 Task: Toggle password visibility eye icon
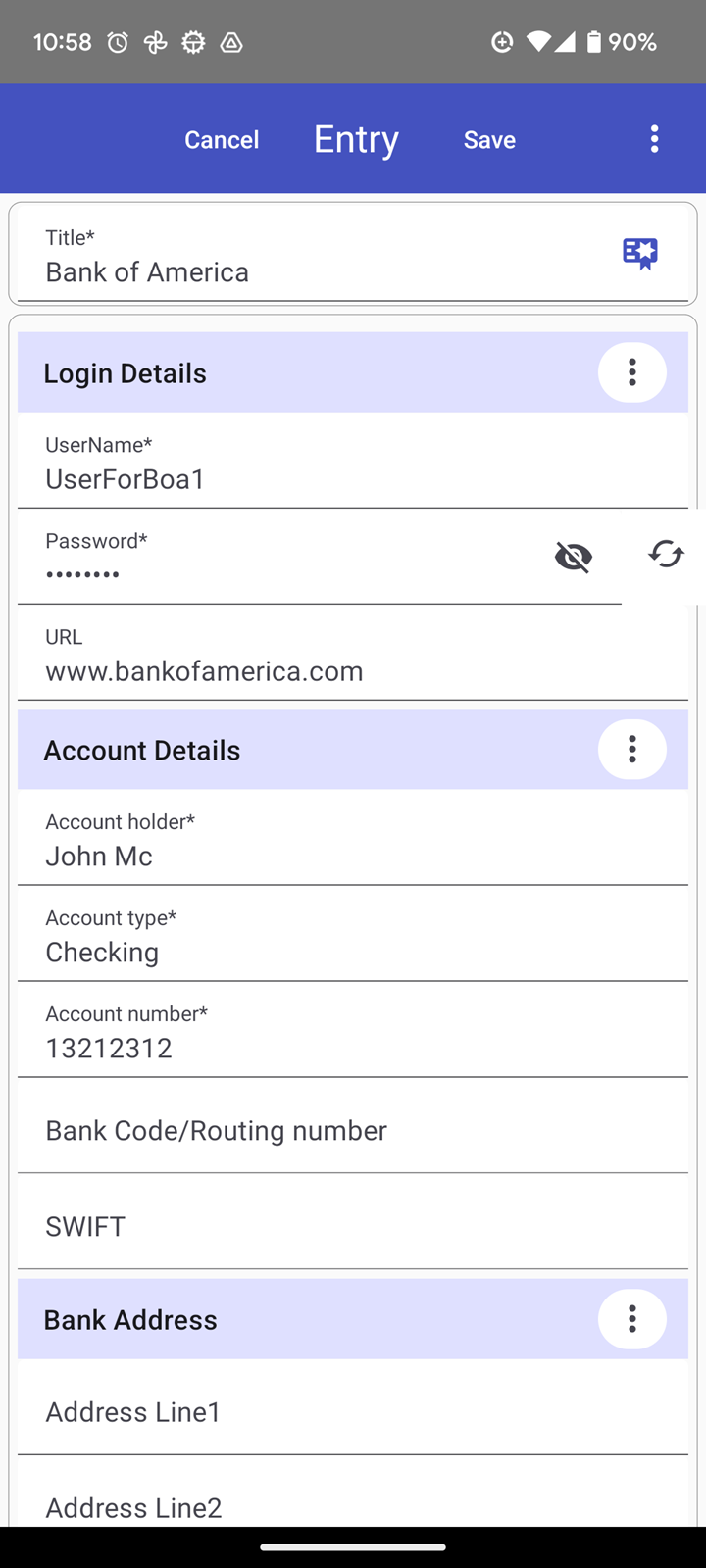point(574,557)
